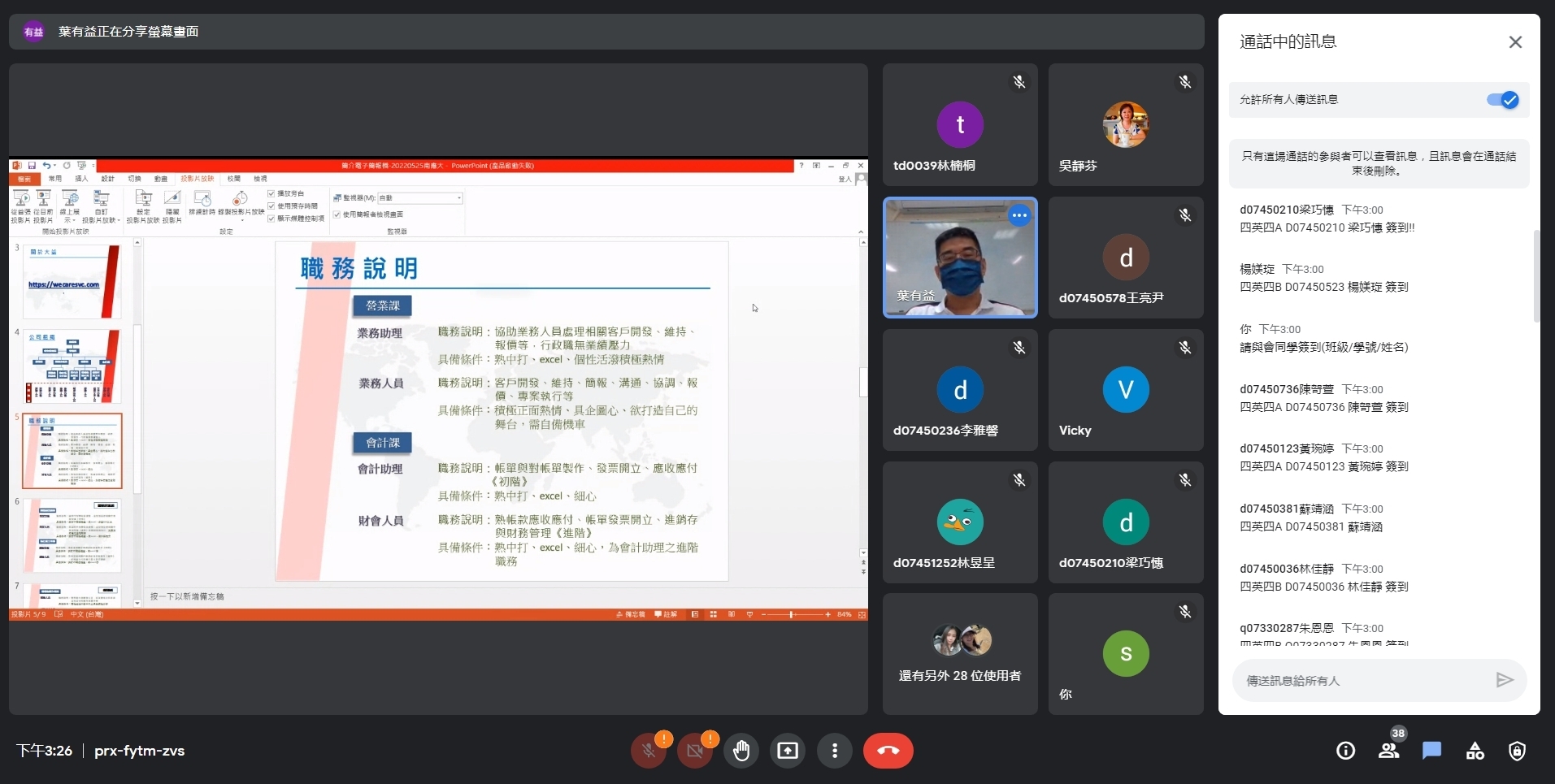Open the meeting details info icon

point(1345,751)
